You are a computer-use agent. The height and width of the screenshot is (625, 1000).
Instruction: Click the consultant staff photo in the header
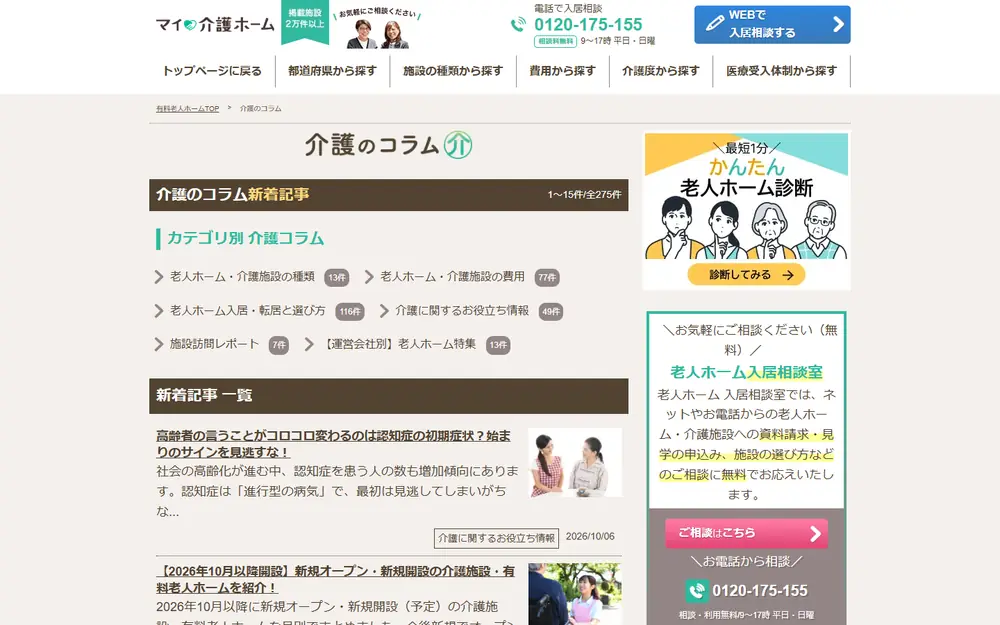378,34
